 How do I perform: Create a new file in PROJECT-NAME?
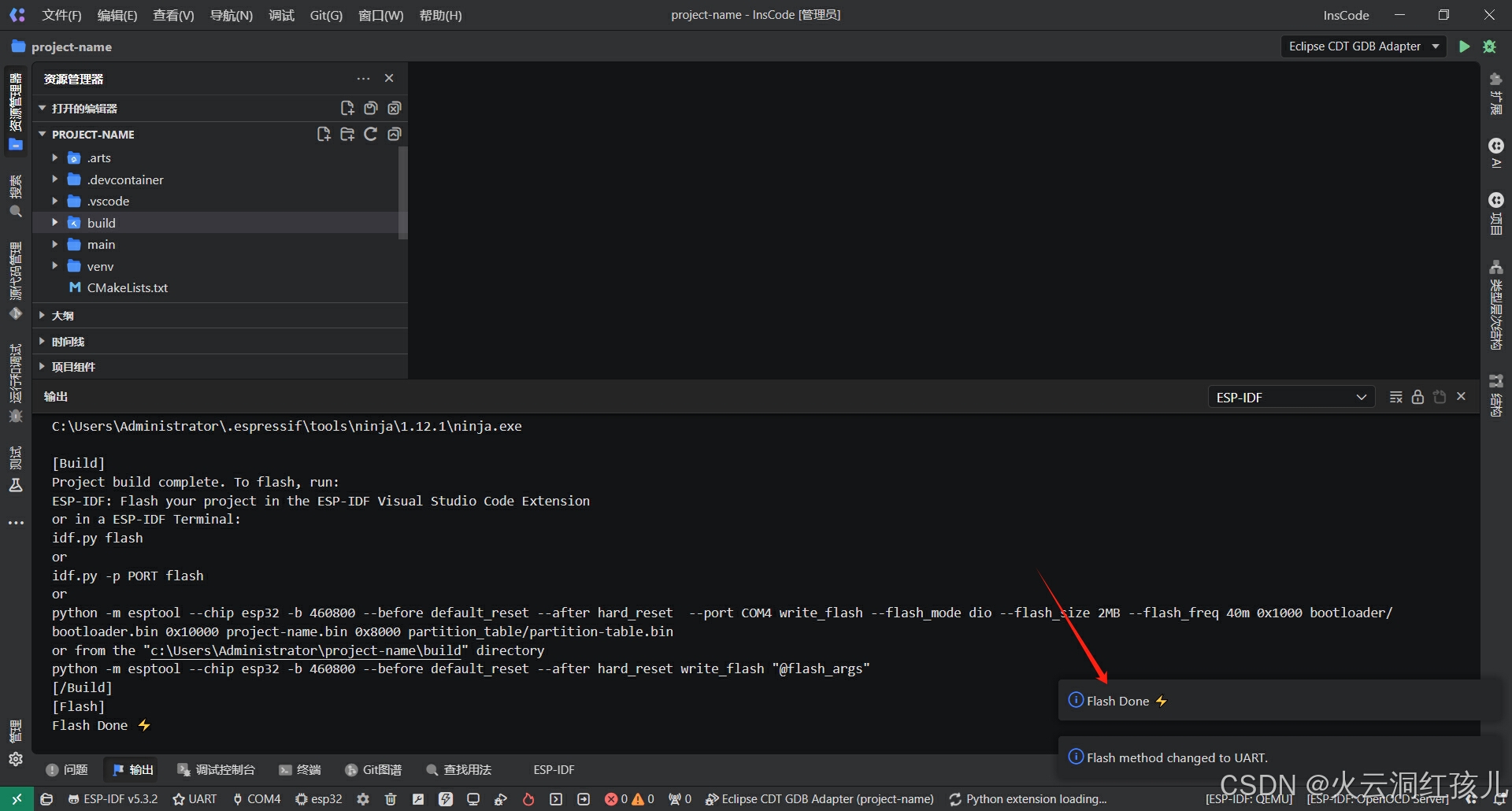324,134
